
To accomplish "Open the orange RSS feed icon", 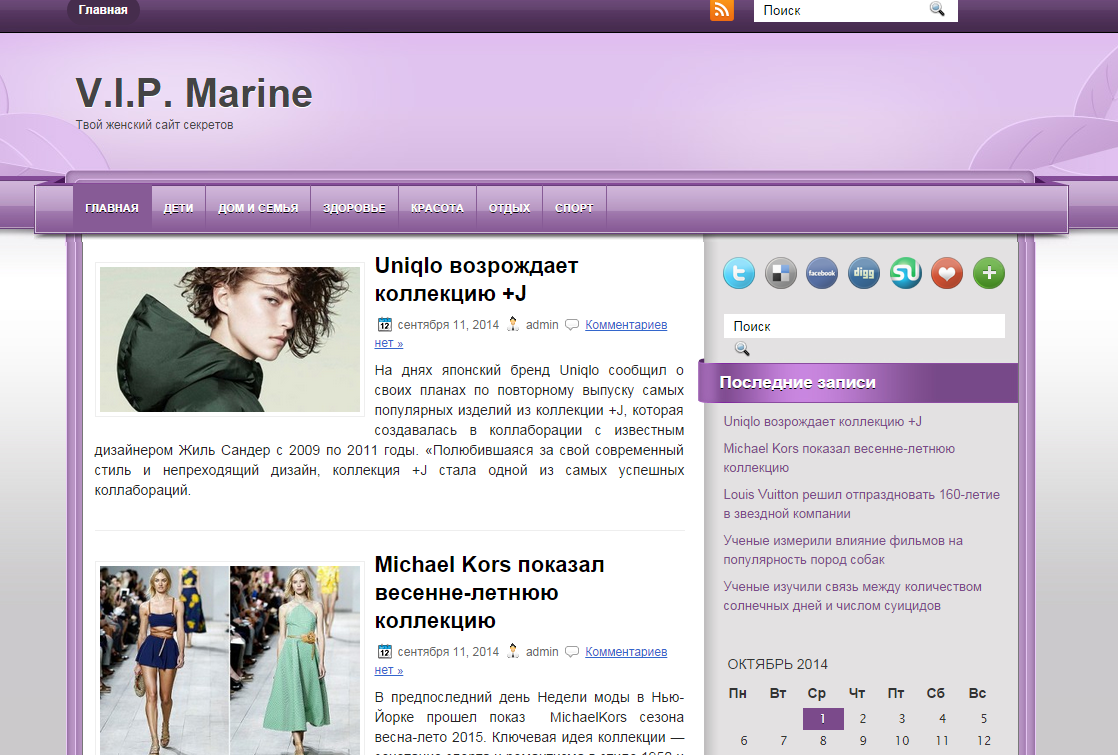I will click(x=722, y=10).
